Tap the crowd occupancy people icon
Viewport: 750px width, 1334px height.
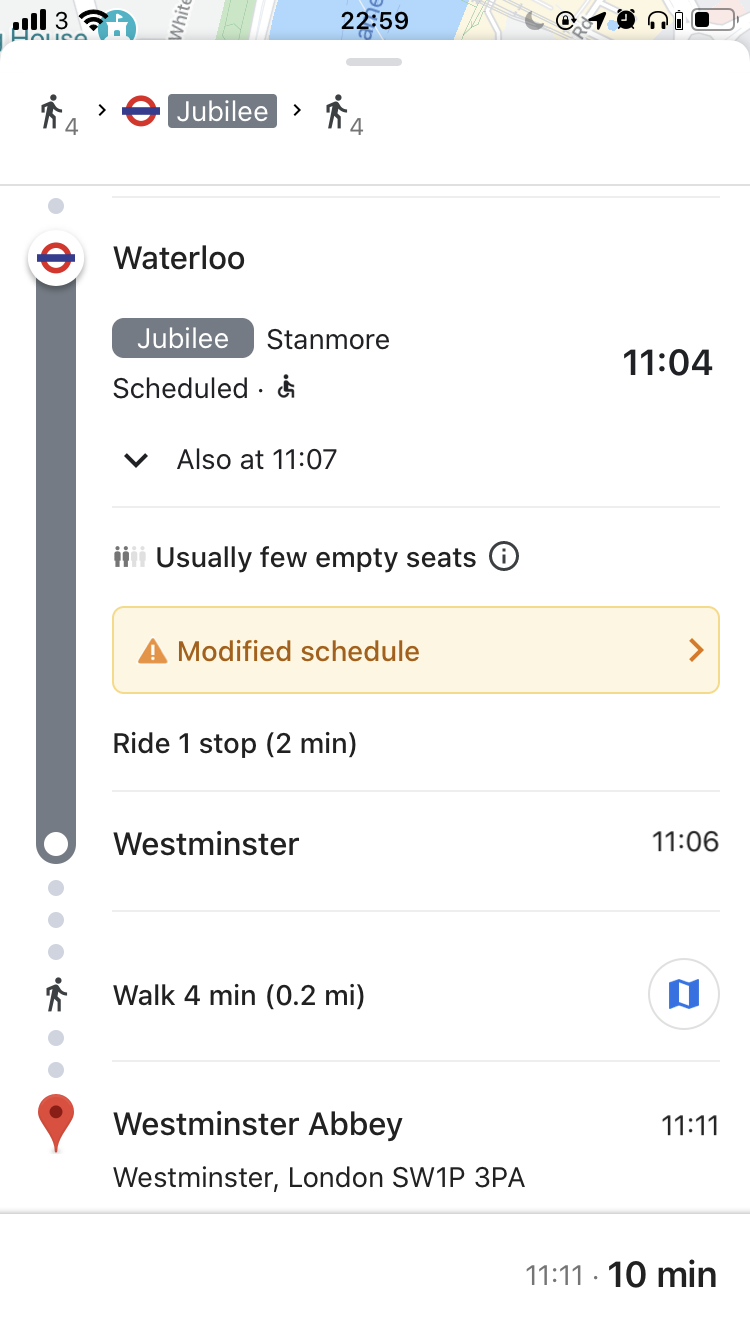tap(130, 557)
